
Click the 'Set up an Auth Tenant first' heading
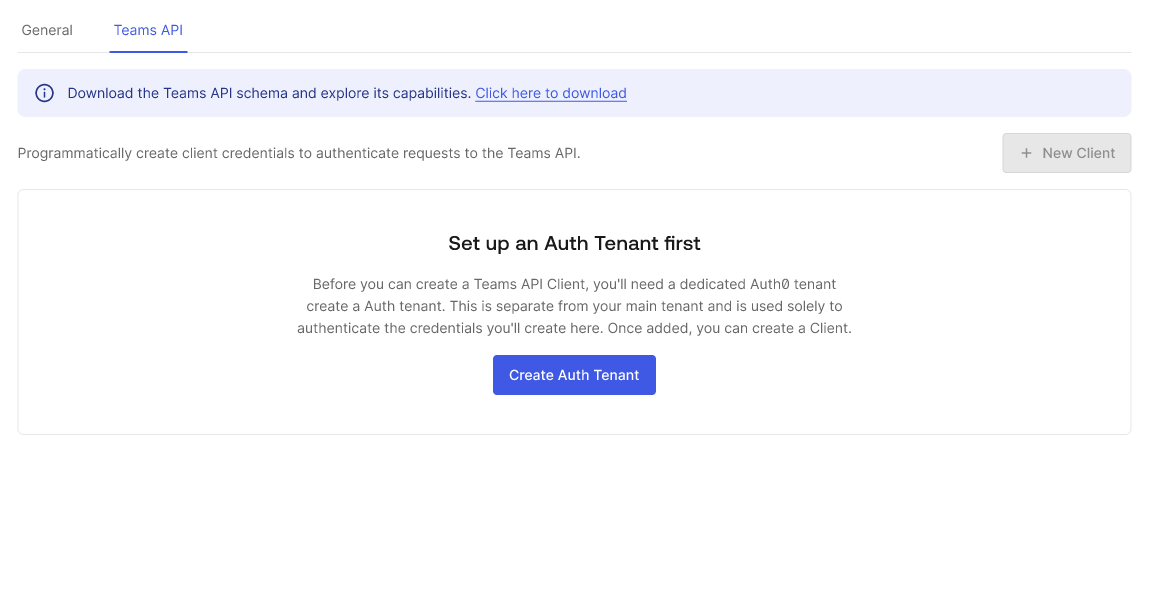574,243
